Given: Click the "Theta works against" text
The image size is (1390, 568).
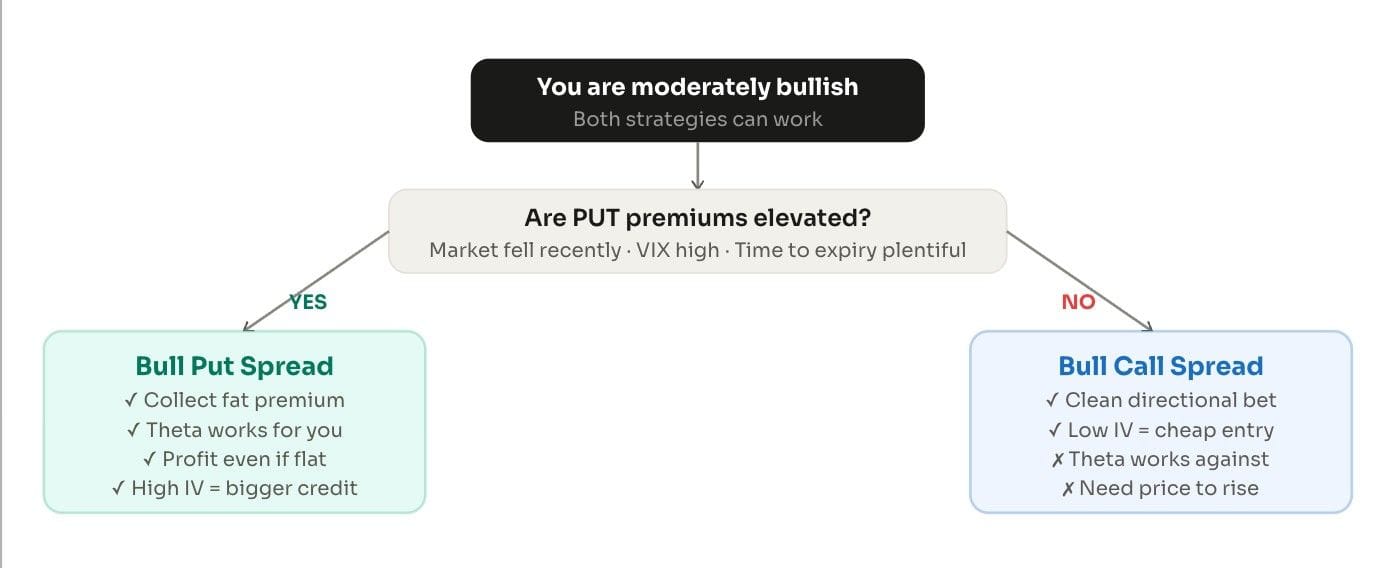Looking at the screenshot, I should [x=1168, y=459].
